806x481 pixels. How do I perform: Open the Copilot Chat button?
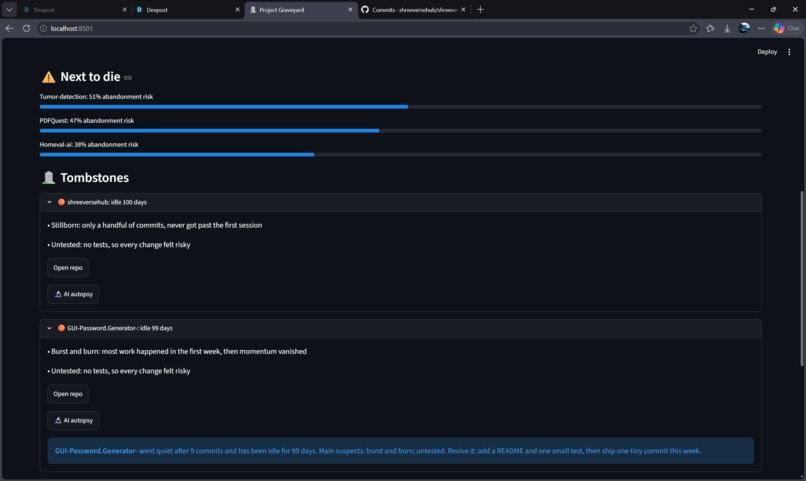[x=786, y=28]
